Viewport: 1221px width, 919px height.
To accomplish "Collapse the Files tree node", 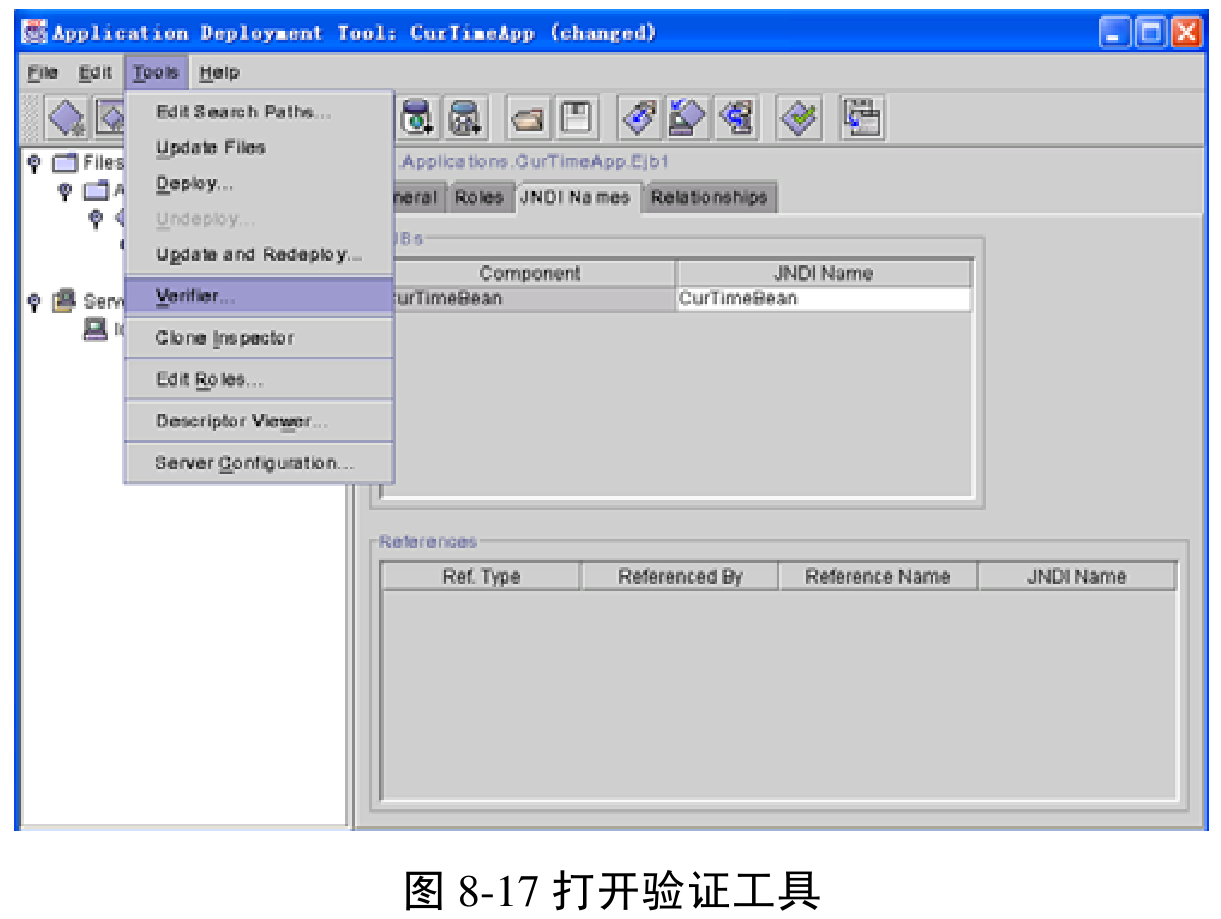I will pos(34,162).
